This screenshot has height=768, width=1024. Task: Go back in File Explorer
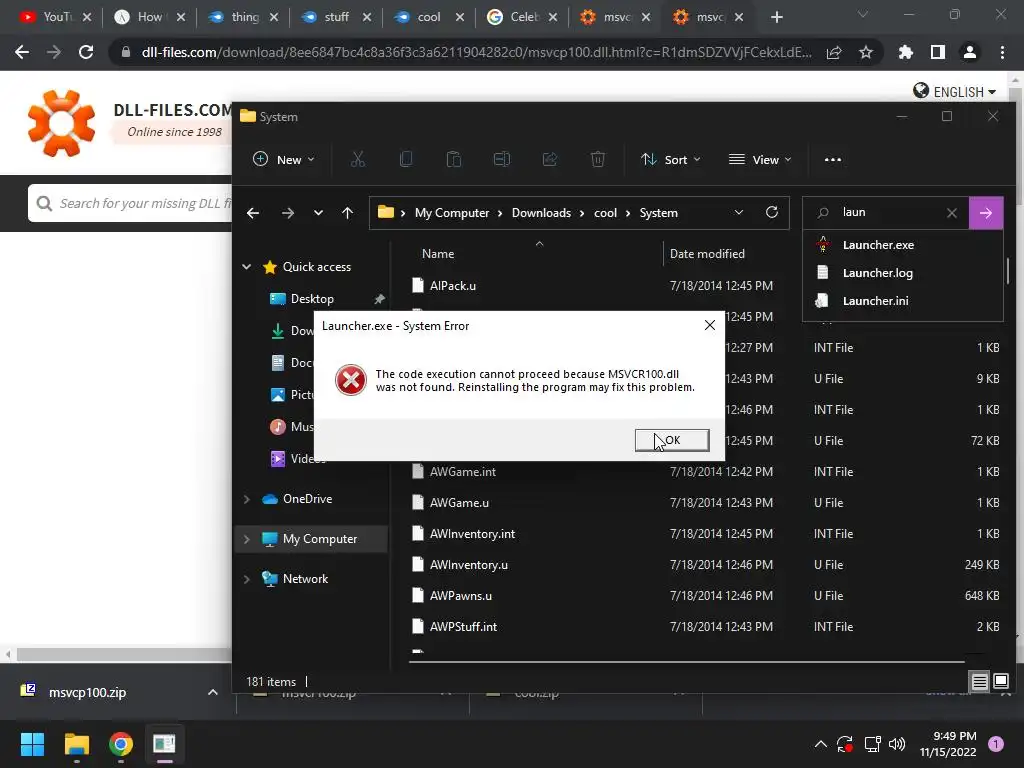click(253, 213)
